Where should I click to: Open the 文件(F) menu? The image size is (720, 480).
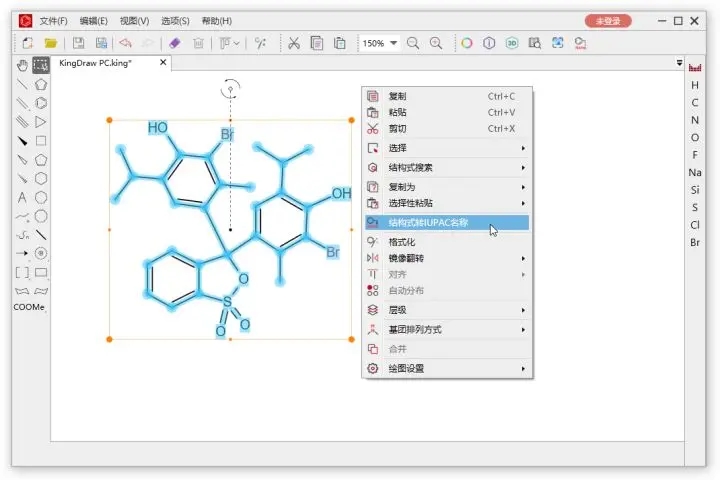[54, 20]
